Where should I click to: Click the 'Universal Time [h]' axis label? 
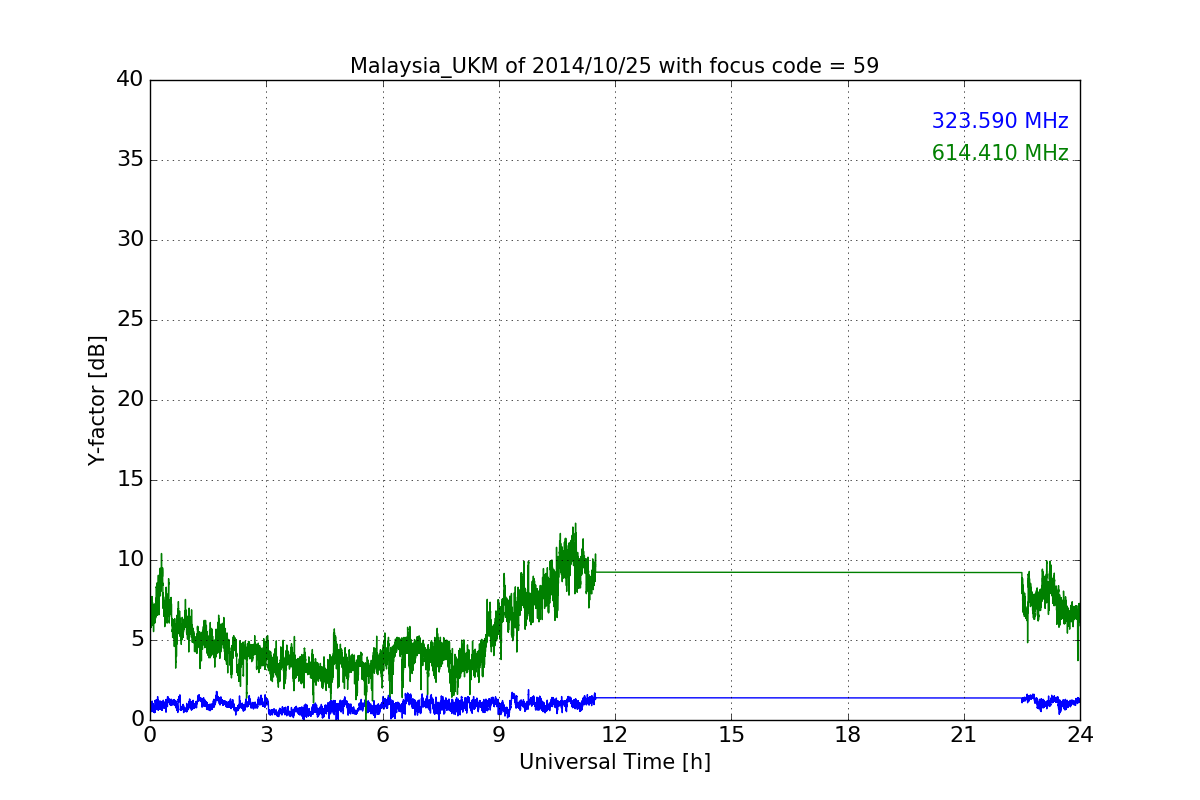[615, 762]
